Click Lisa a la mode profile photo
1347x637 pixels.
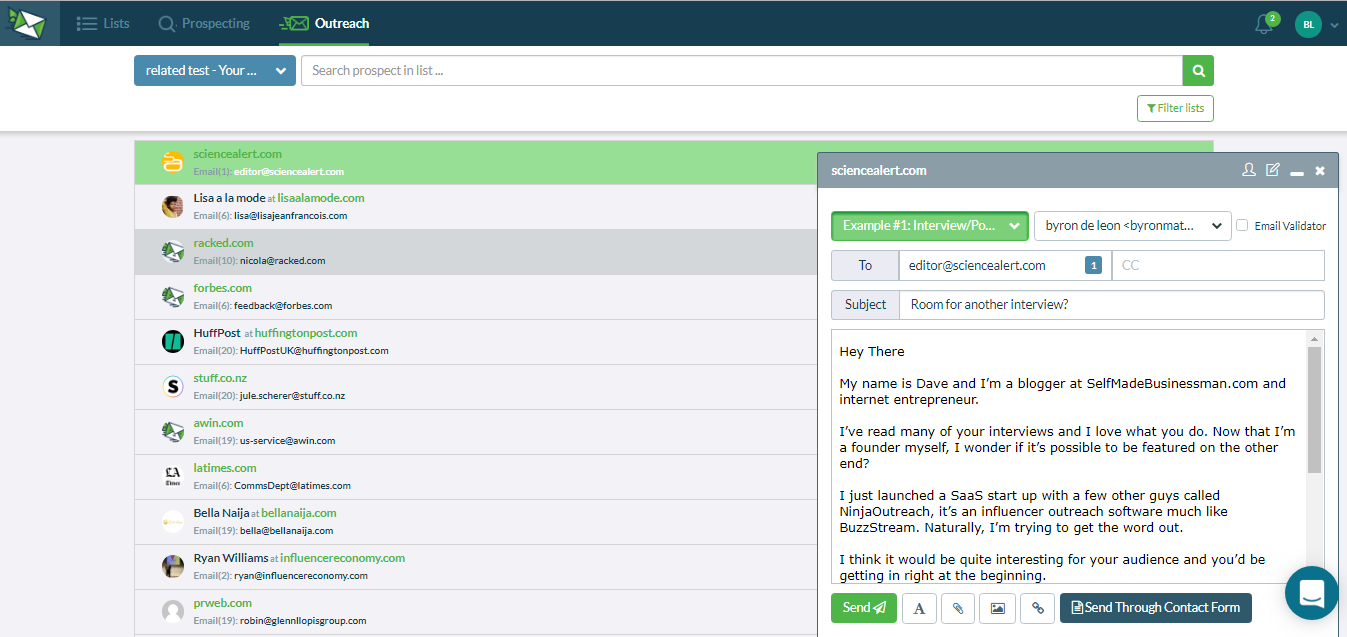(173, 206)
